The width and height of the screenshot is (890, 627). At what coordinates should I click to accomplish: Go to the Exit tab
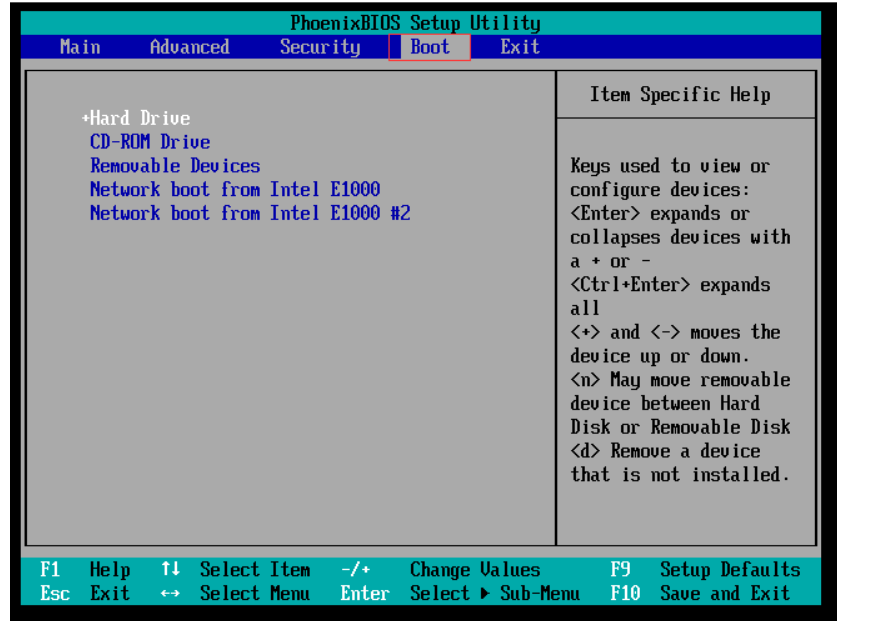tap(520, 47)
